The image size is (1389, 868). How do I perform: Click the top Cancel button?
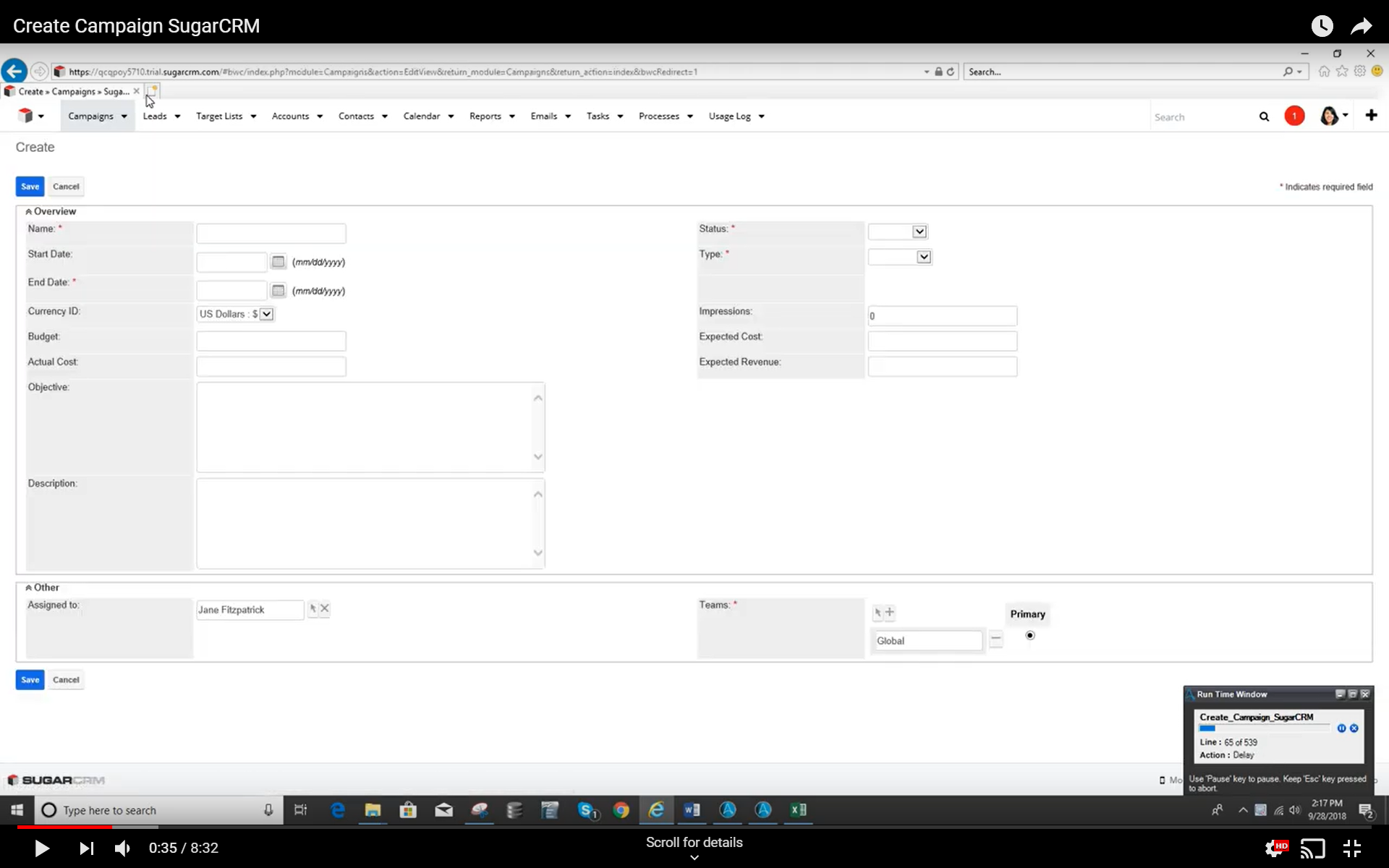click(x=66, y=186)
